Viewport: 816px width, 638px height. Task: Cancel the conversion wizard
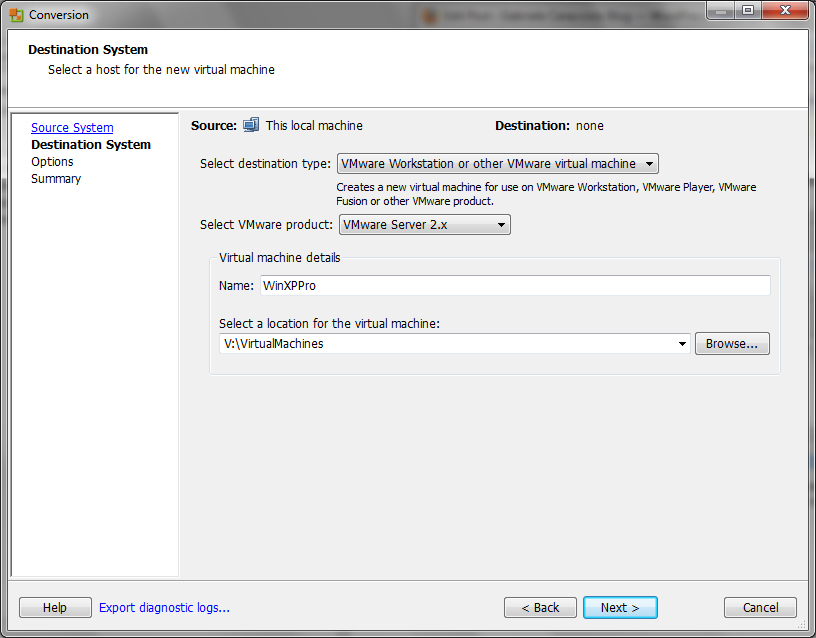(x=760, y=607)
